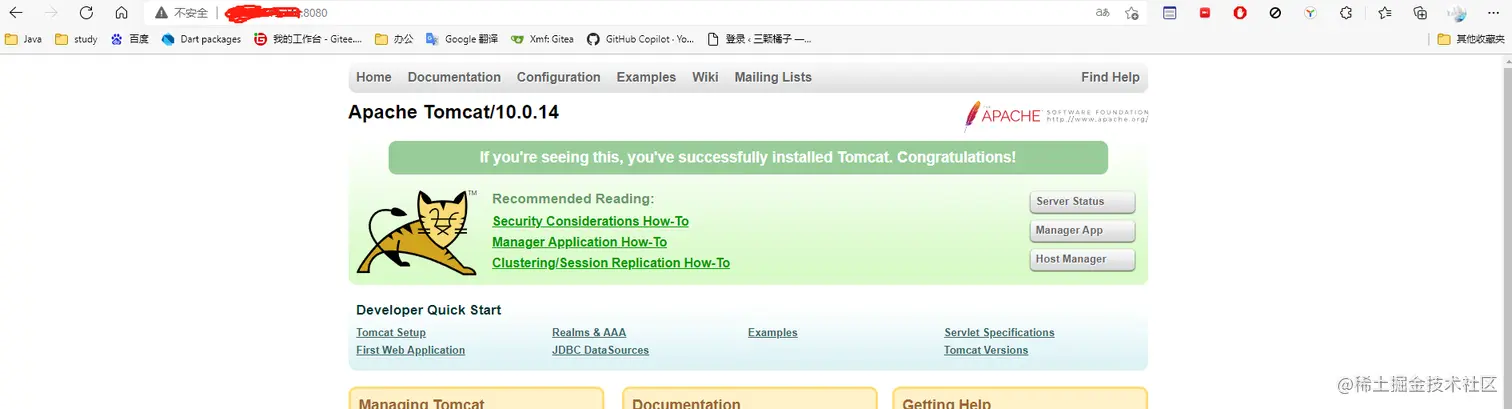
Task: Add this page to favorites star icon
Action: click(x=1131, y=13)
